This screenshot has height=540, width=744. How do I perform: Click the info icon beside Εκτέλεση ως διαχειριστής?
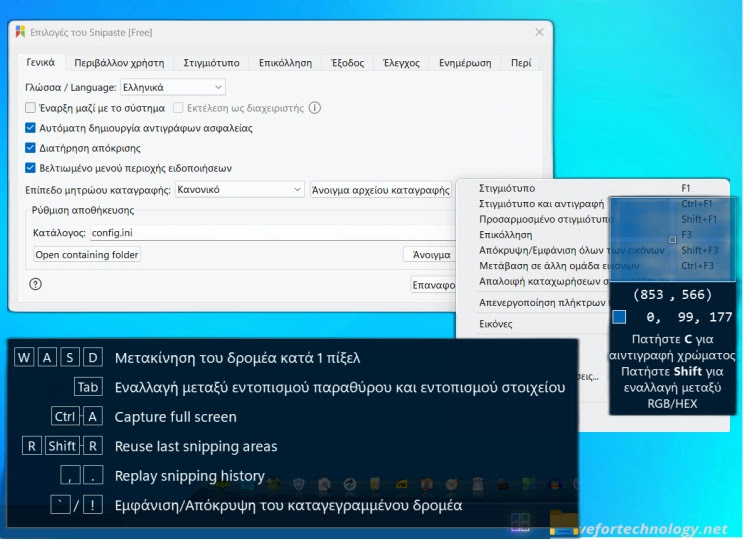click(315, 108)
